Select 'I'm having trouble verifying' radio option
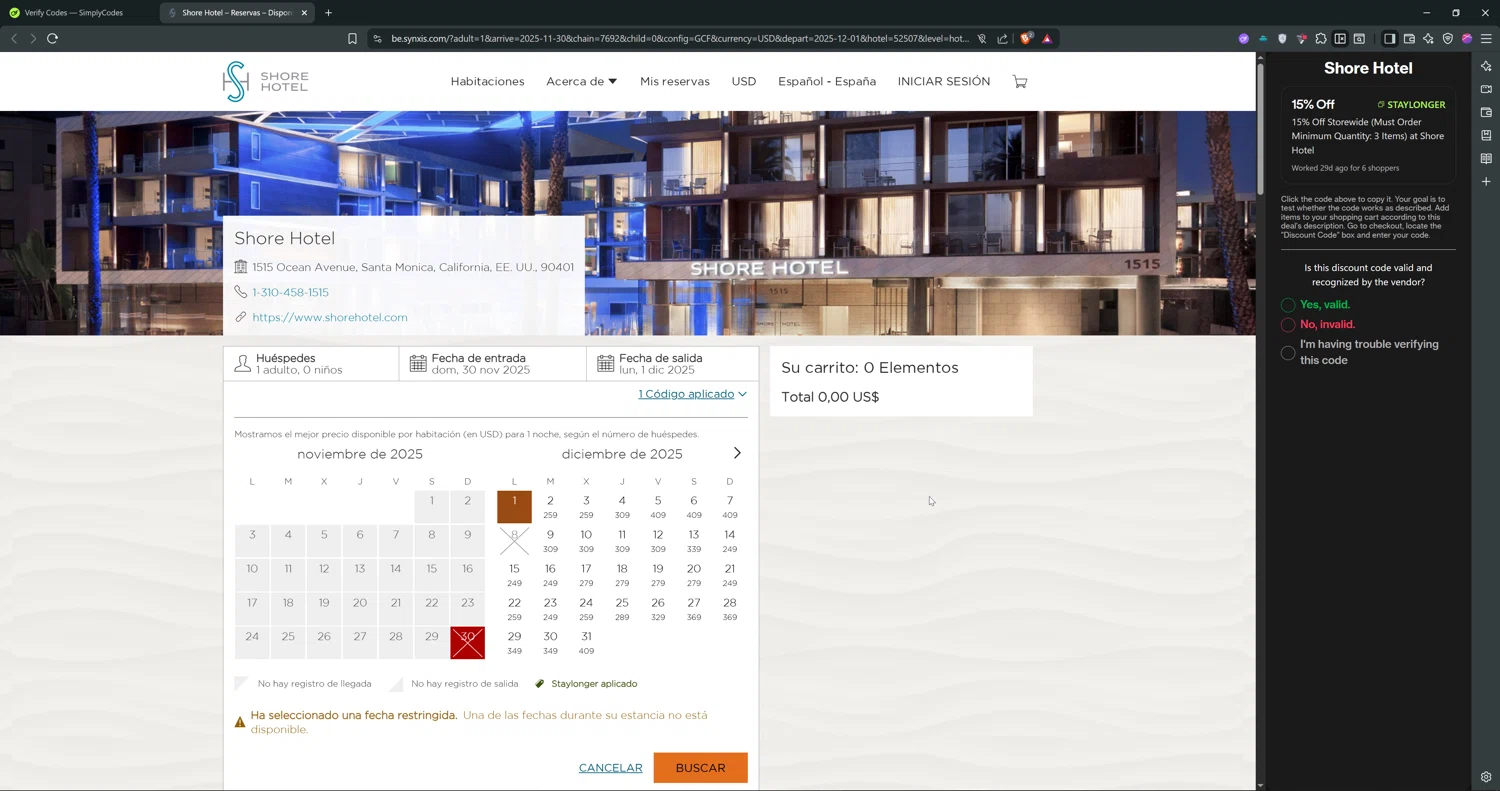Viewport: 1500px width, 791px height. 1288,352
